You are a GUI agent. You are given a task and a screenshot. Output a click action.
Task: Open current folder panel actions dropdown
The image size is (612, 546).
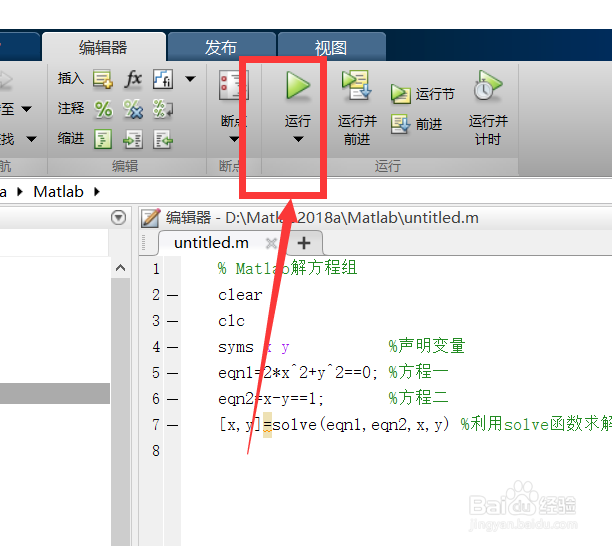point(118,217)
